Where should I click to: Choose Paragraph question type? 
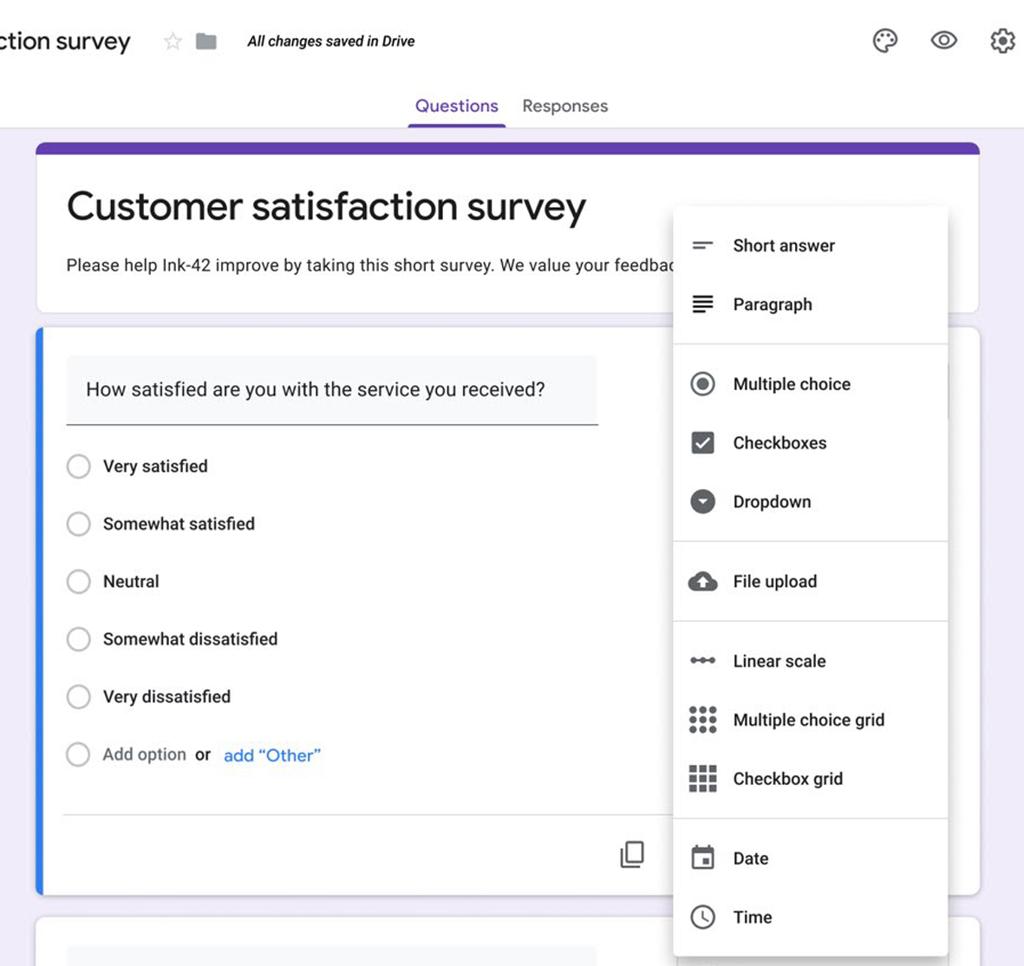[x=810, y=304]
